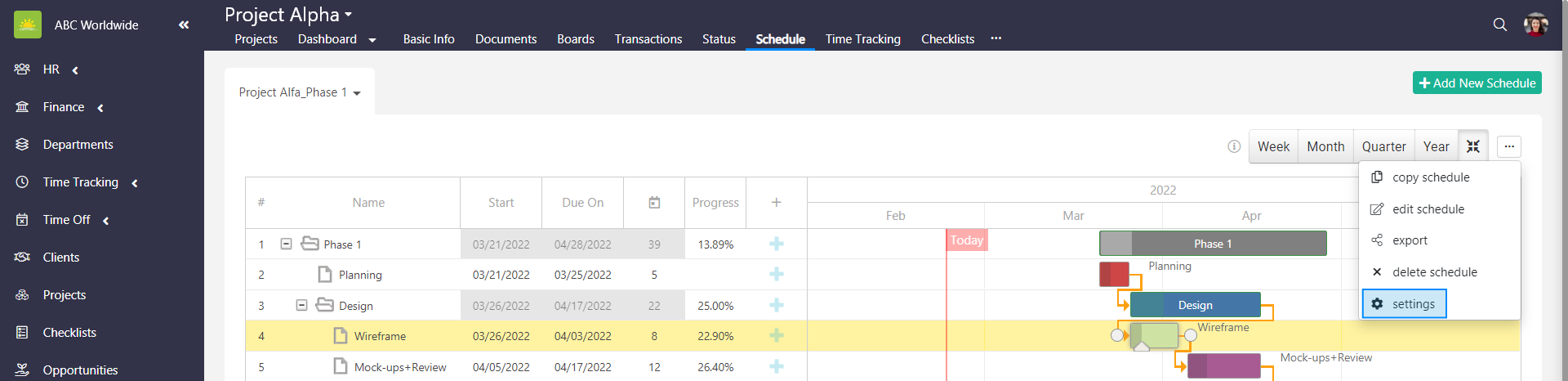Open the Time Off sidebar section
The width and height of the screenshot is (1568, 381).
[x=66, y=220]
